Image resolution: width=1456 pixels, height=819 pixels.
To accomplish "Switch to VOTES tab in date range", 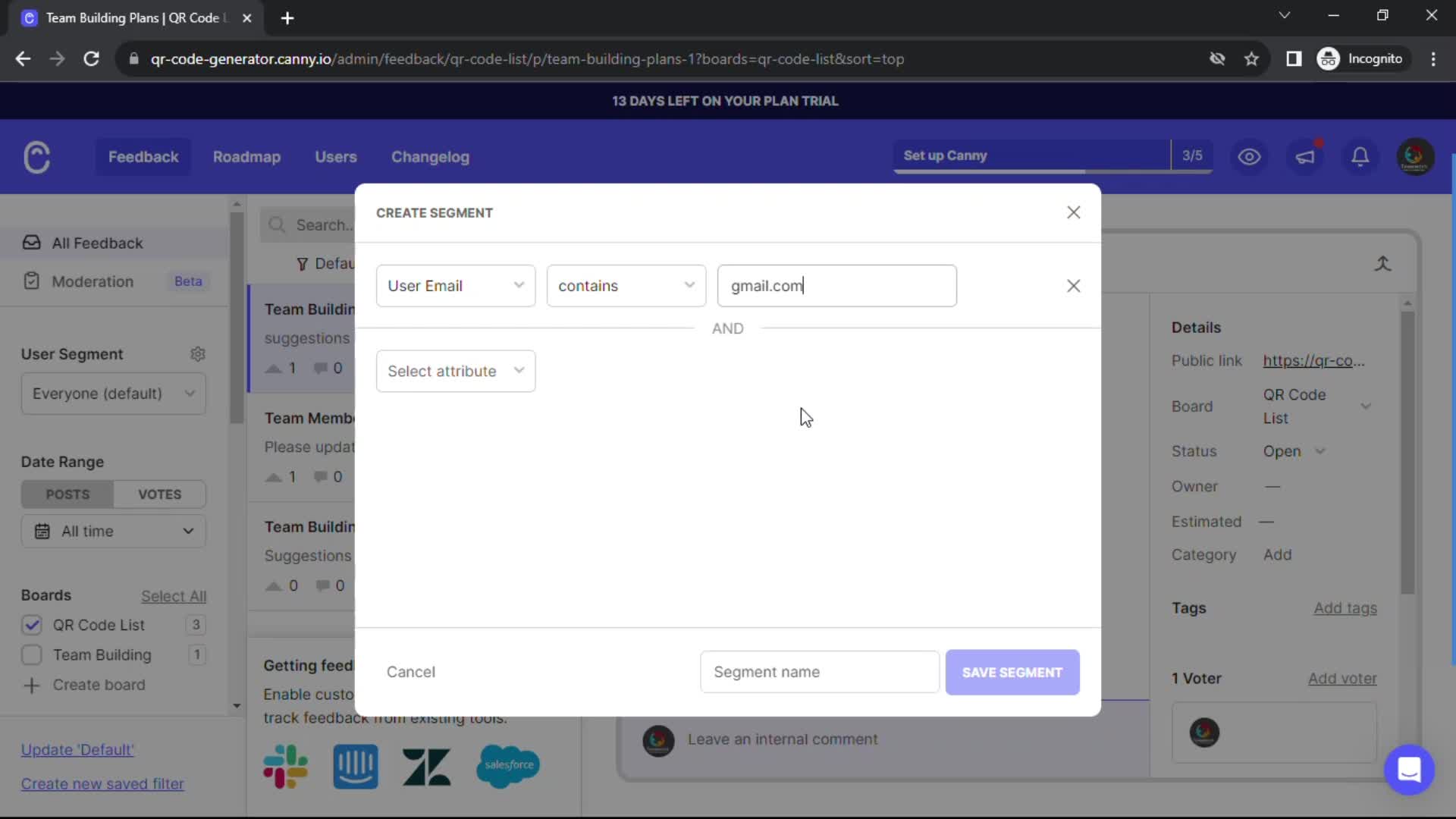I will (159, 494).
